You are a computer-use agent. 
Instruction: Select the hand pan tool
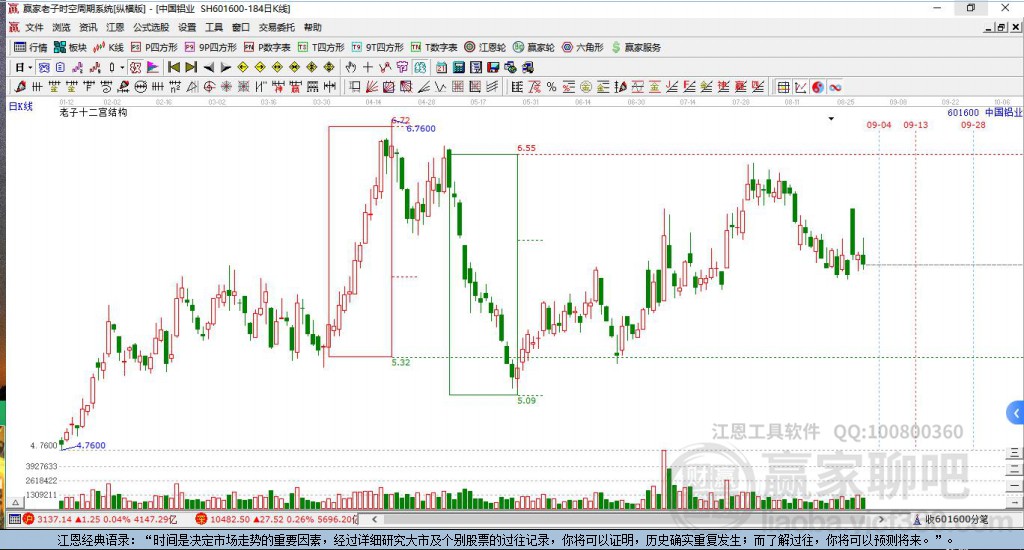point(351,67)
